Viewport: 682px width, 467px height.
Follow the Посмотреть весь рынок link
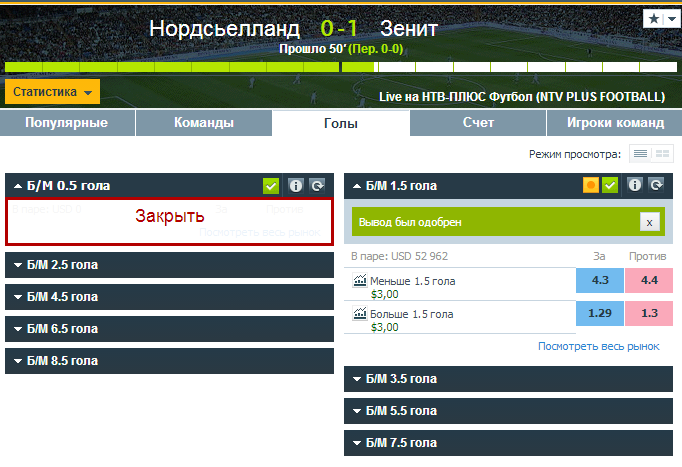point(598,346)
